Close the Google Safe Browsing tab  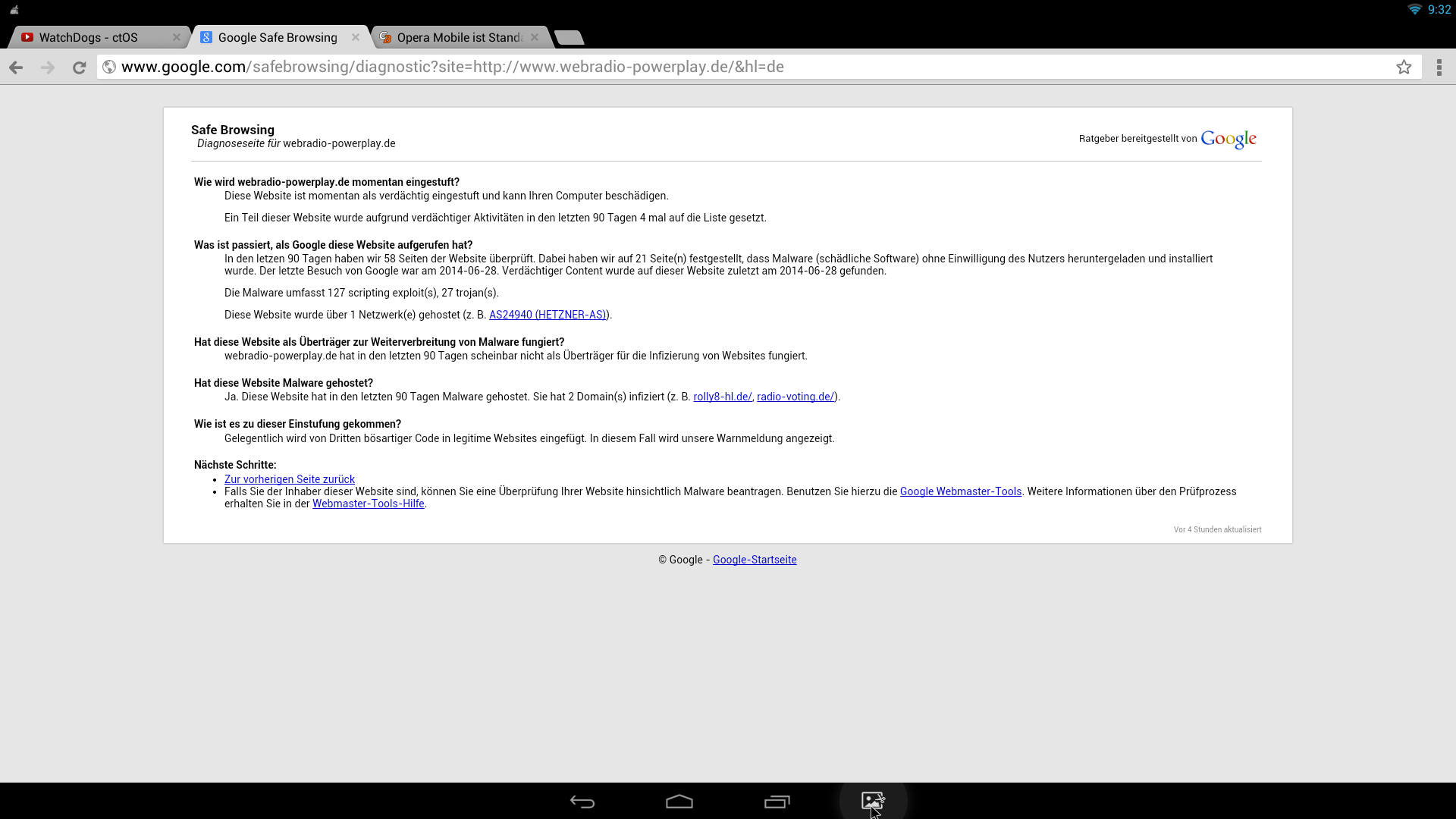click(x=356, y=37)
